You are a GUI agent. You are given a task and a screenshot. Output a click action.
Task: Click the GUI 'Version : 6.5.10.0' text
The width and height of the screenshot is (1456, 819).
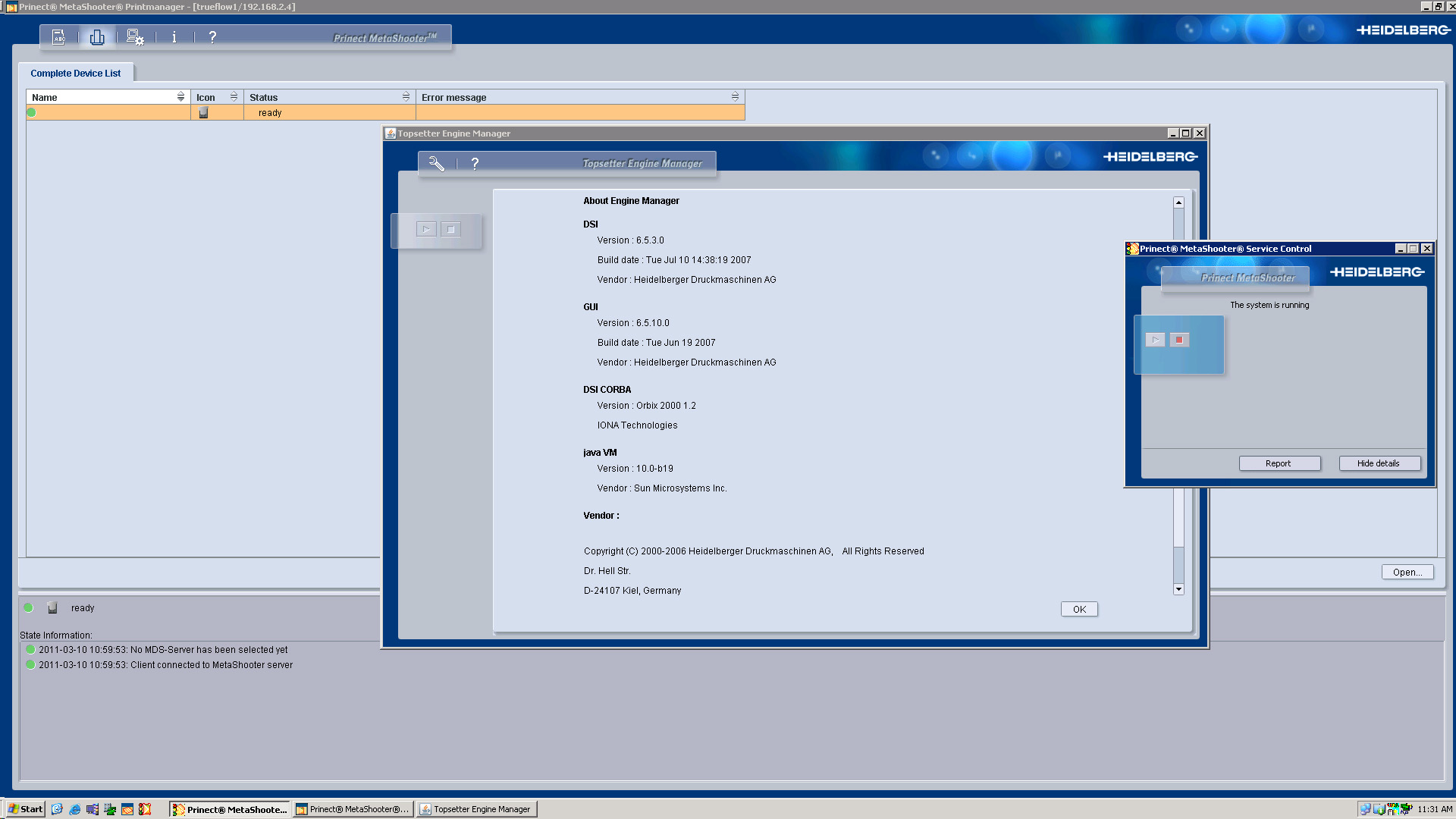point(633,323)
